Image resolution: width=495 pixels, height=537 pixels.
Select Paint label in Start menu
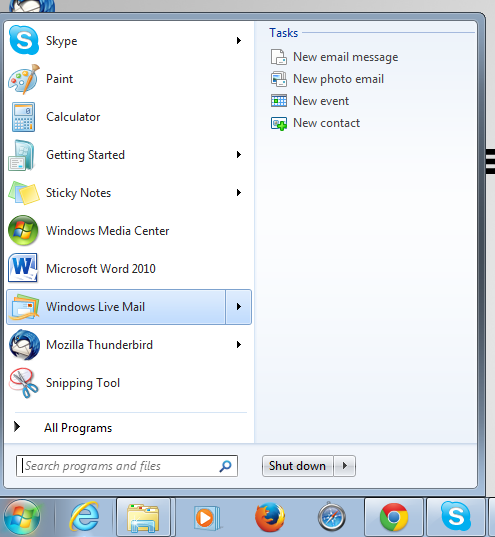tap(60, 79)
